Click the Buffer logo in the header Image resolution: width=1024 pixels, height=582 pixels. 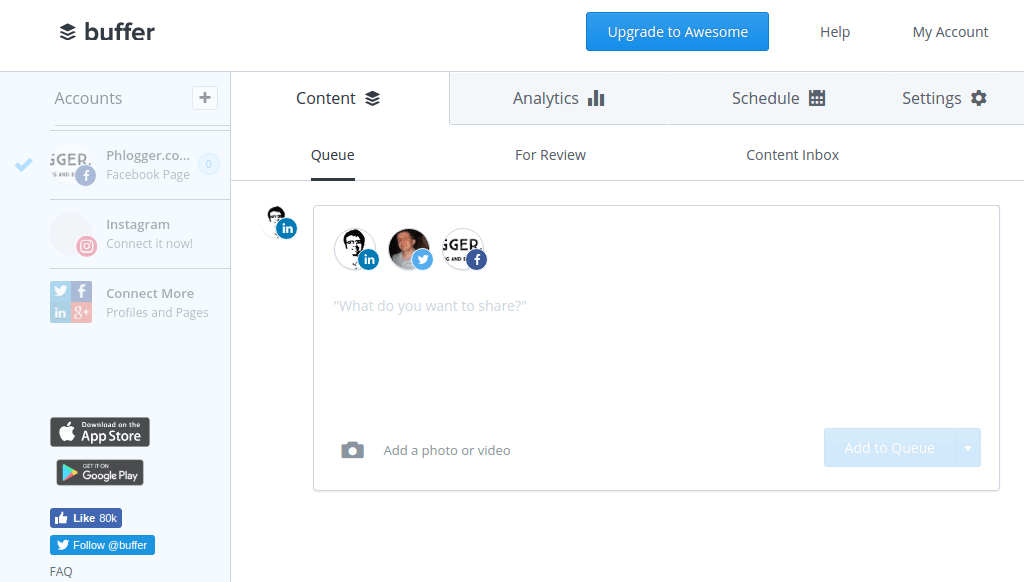tap(107, 32)
